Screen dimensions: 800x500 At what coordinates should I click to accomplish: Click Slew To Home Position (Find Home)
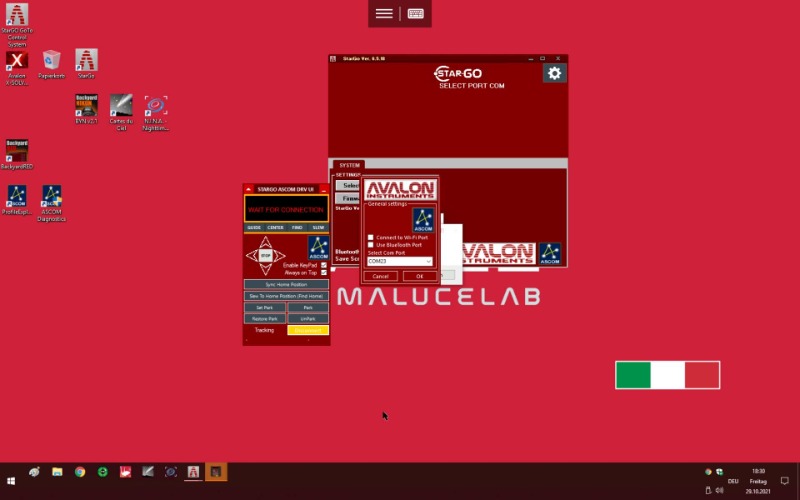286,296
